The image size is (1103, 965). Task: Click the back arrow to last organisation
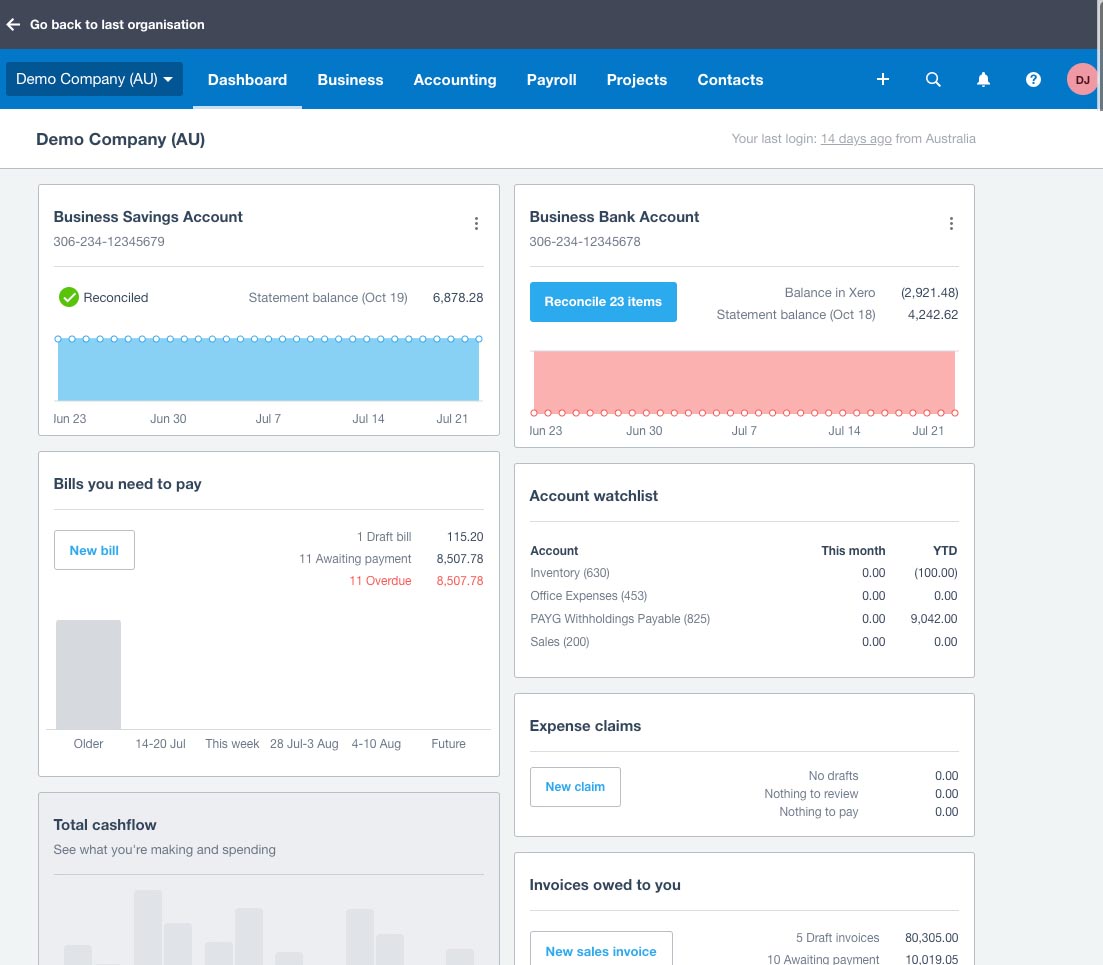coord(13,25)
